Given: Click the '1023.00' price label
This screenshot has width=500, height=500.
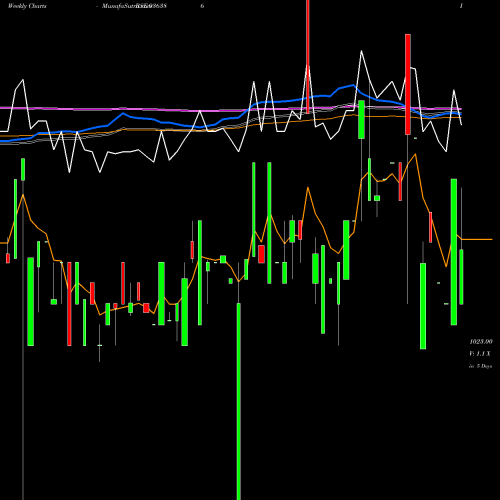Looking at the screenshot, I should tap(481, 342).
